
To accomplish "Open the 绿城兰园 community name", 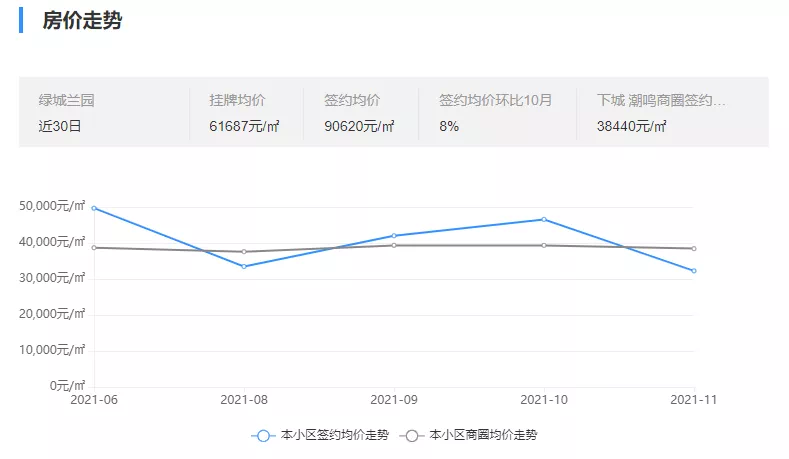I will click(x=66, y=100).
